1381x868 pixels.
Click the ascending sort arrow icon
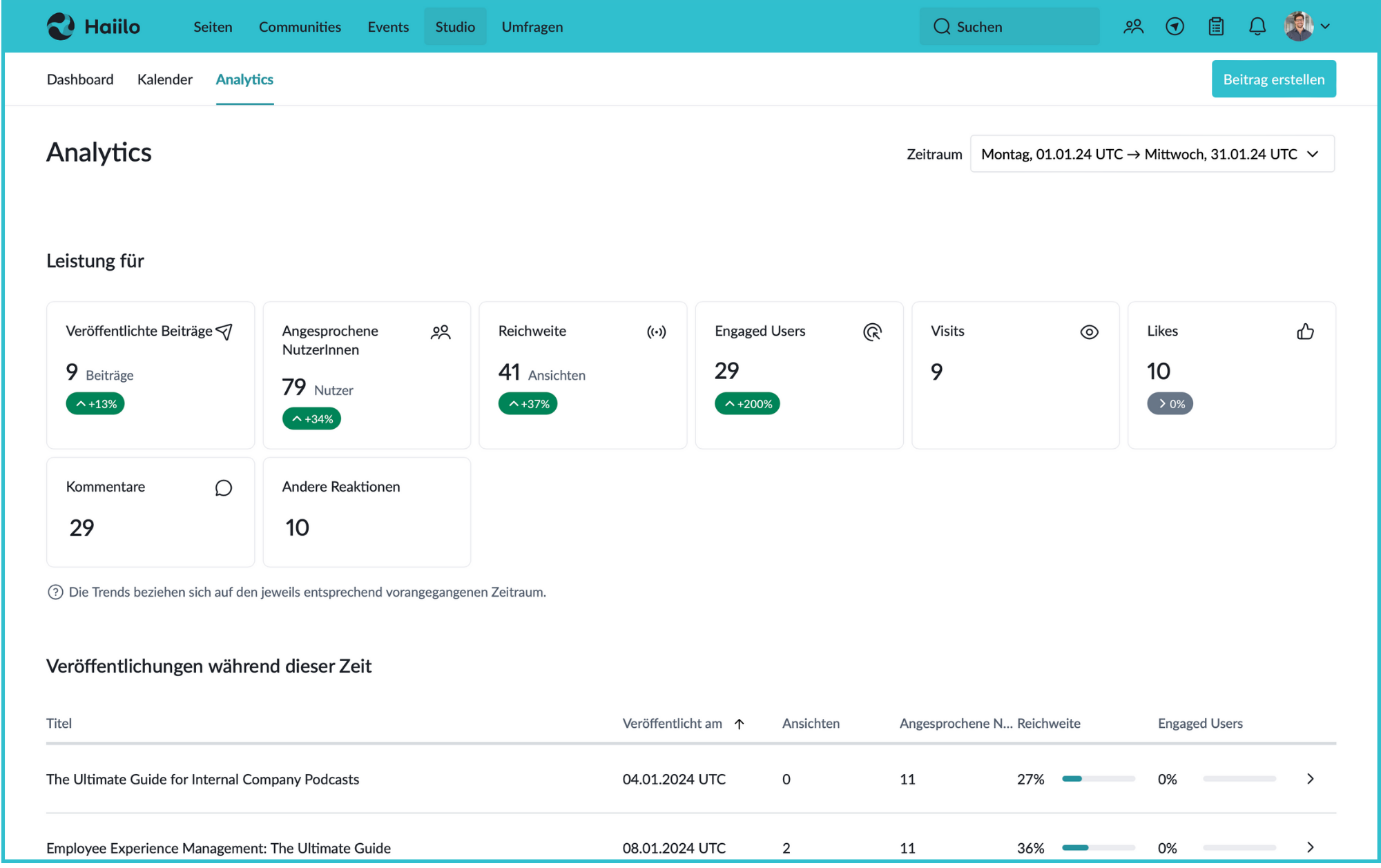pos(740,724)
